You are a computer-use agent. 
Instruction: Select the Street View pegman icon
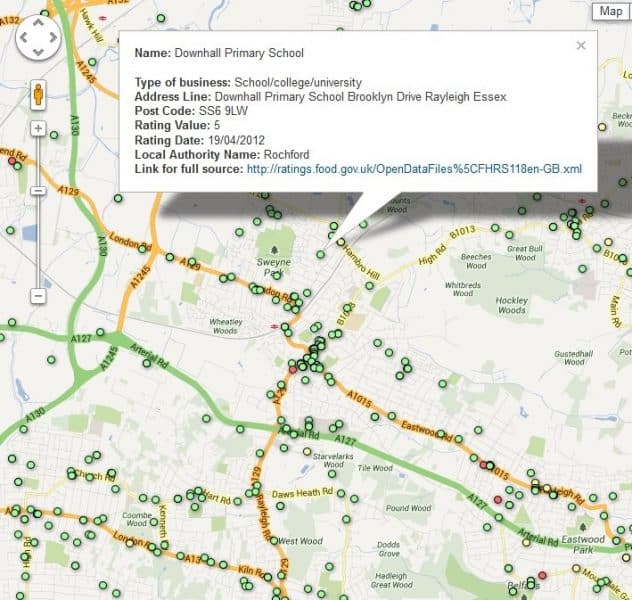tap(38, 94)
